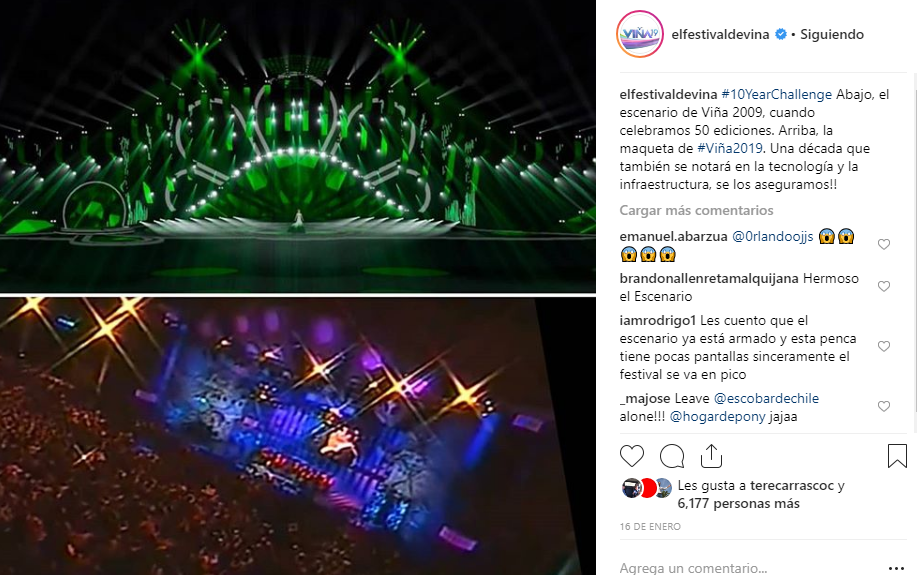Open the comment bubble icon
The height and width of the screenshot is (575, 917).
coord(672,456)
